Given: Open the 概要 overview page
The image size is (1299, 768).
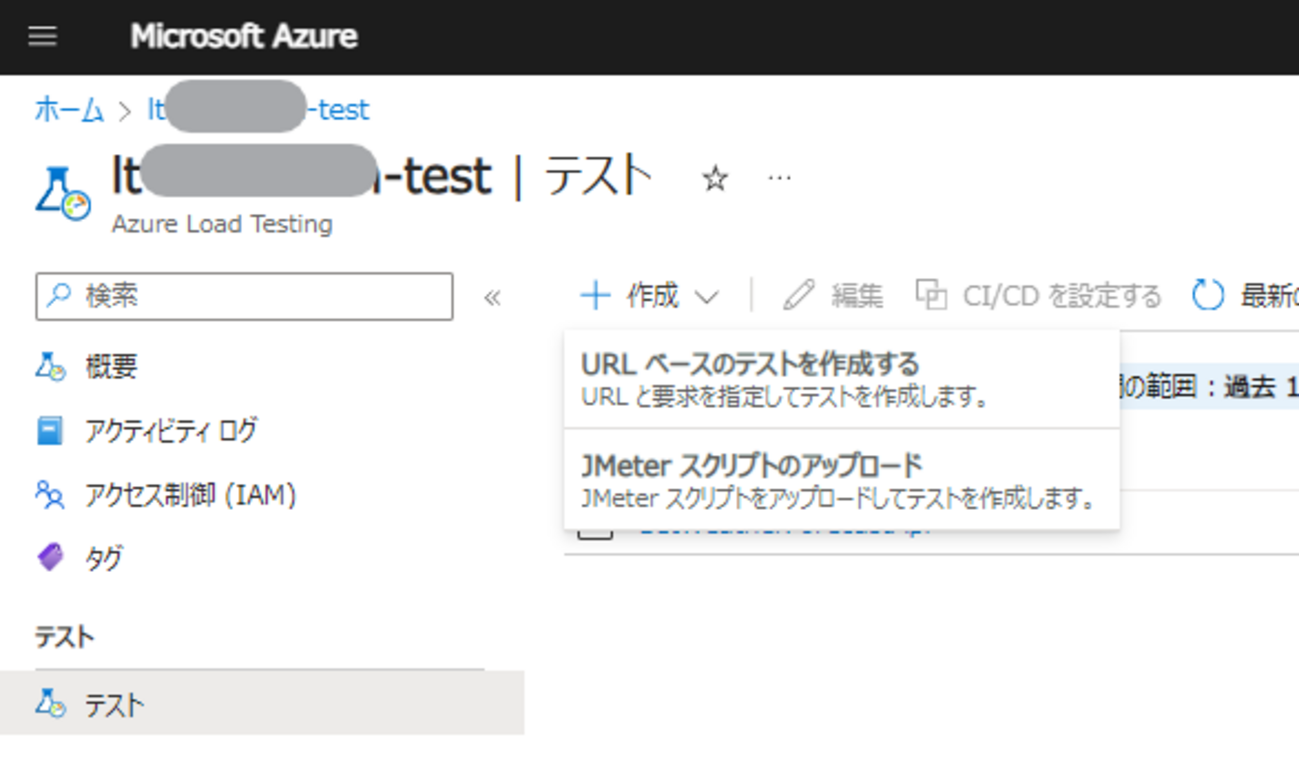Looking at the screenshot, I should pos(86,366).
